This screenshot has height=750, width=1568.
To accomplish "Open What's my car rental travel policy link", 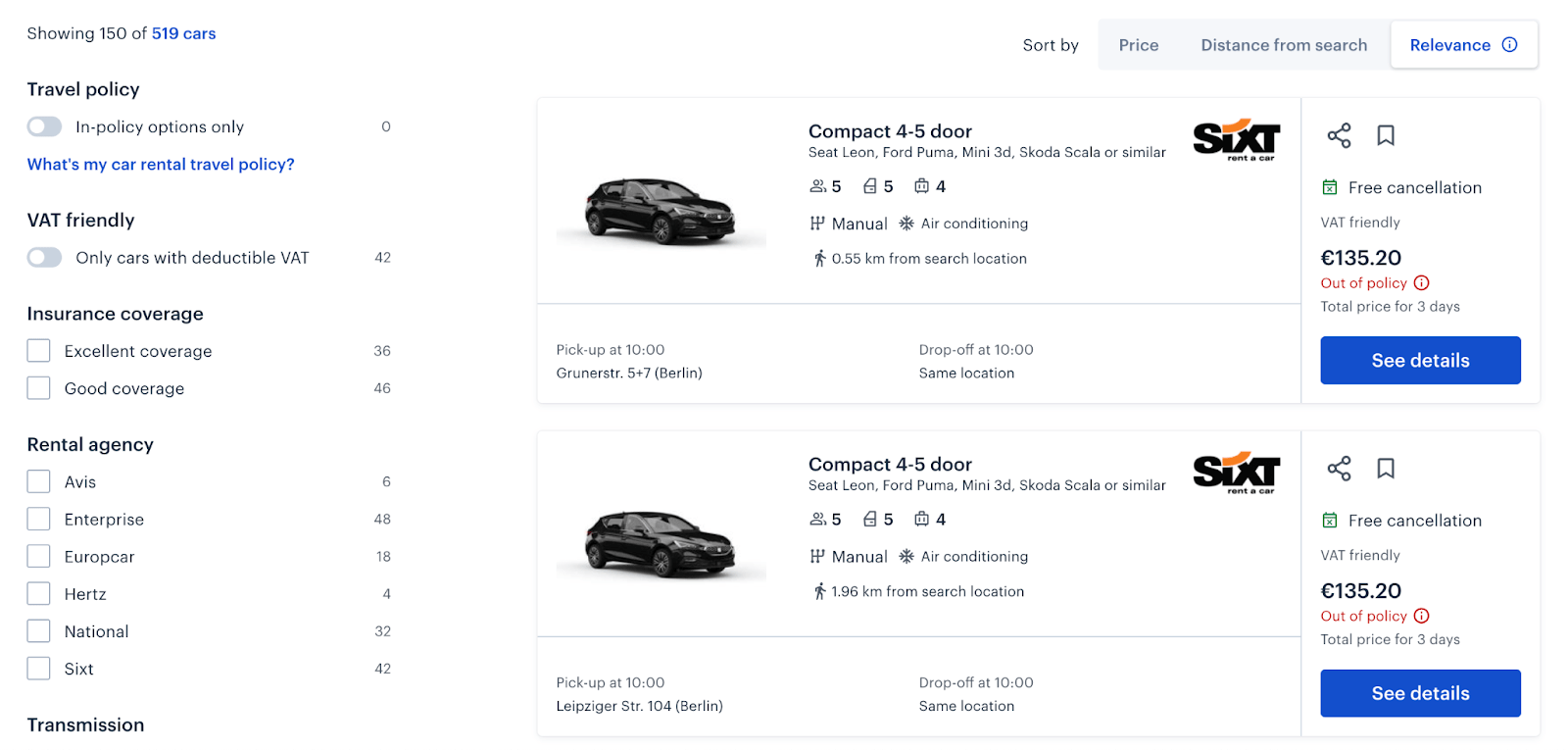I will coord(160,164).
